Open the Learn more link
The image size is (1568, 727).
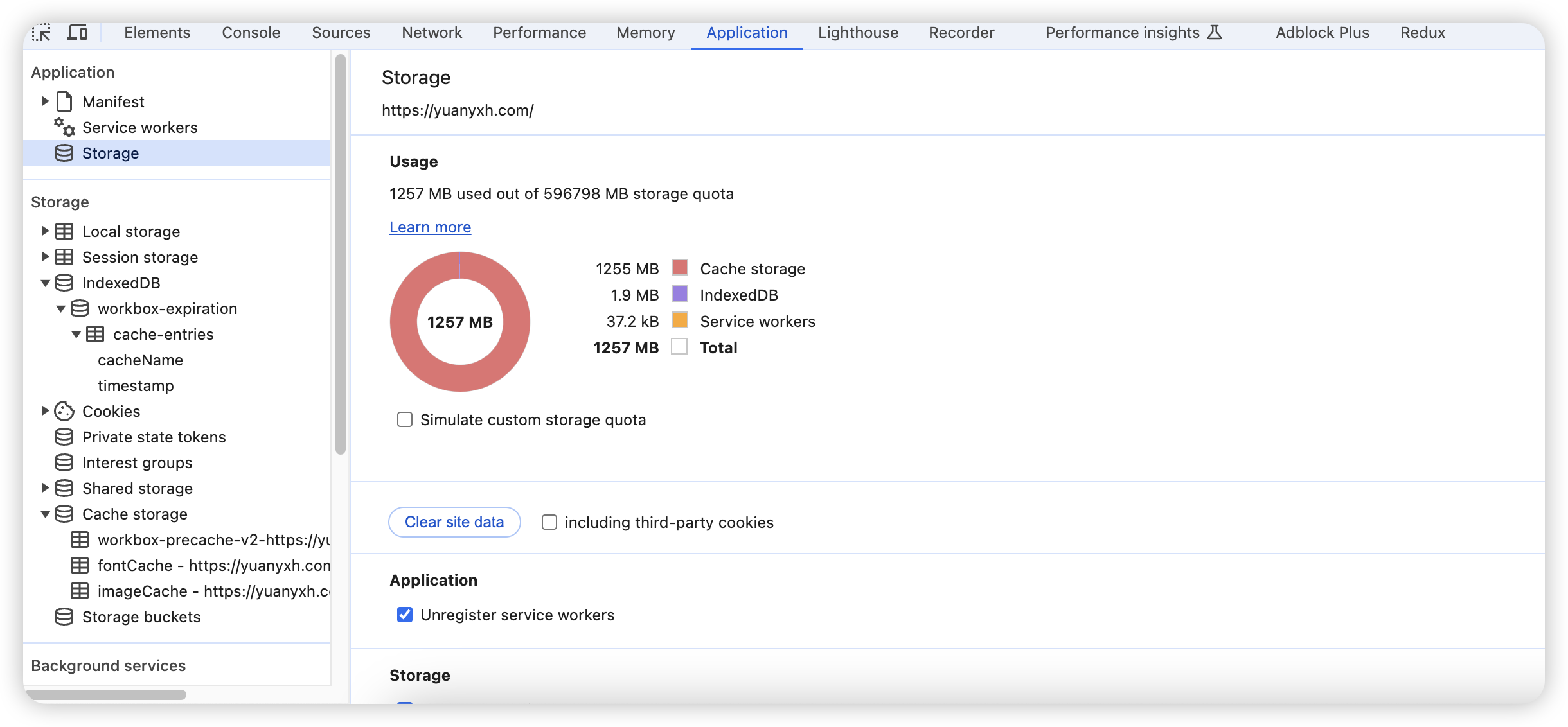[430, 227]
